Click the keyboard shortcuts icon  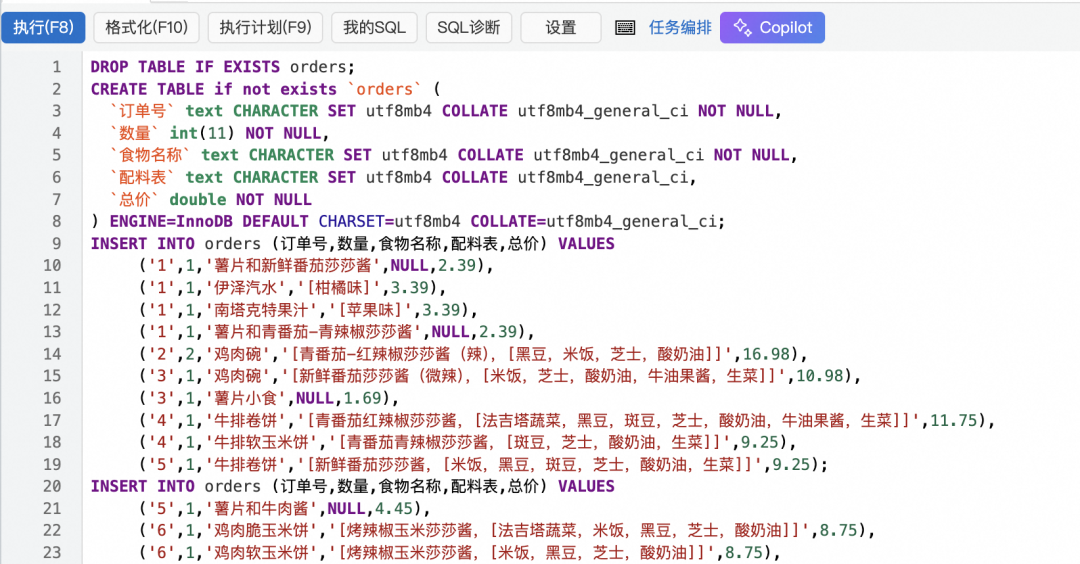(625, 28)
